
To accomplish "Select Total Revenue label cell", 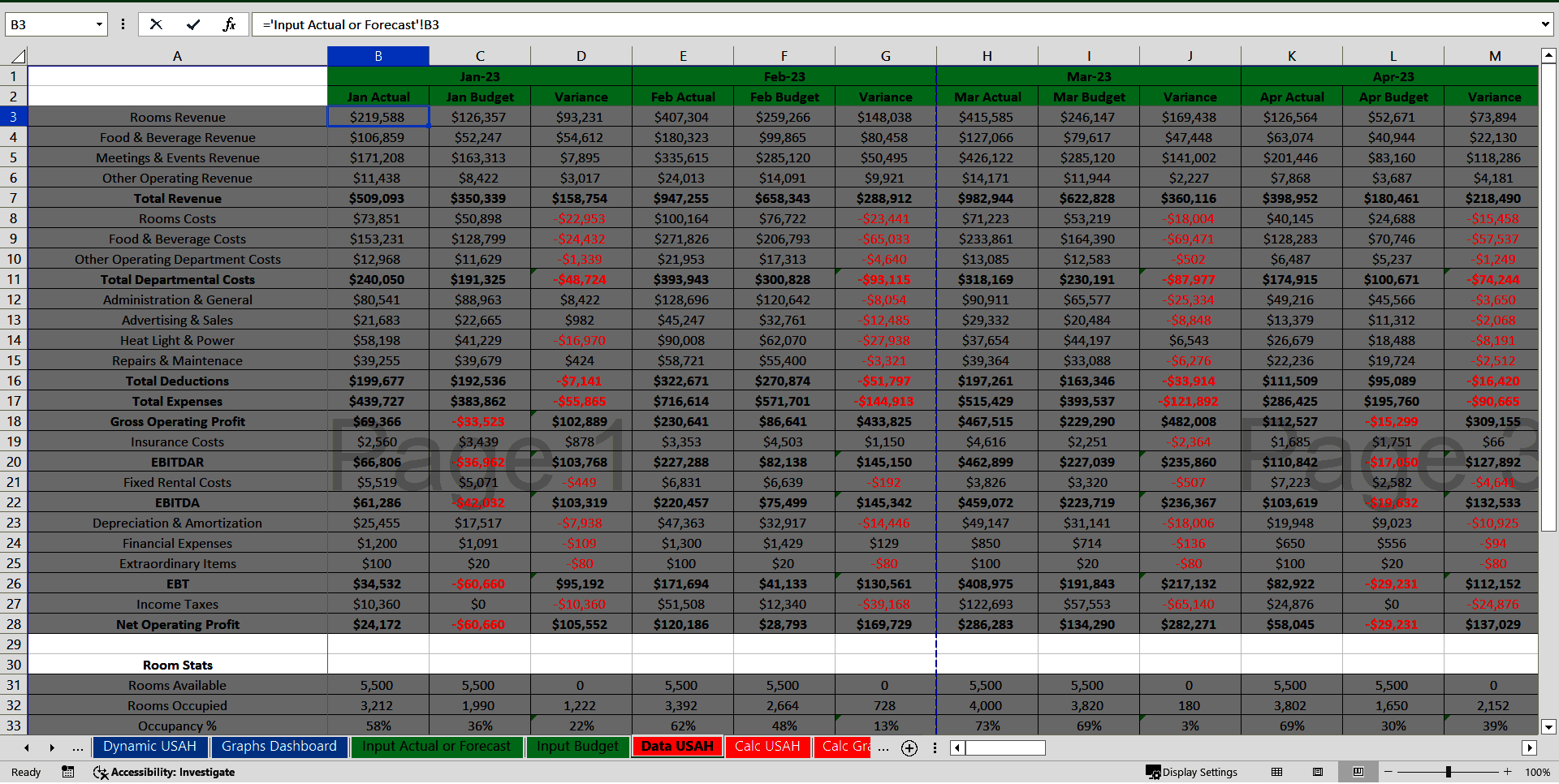I will pyautogui.click(x=178, y=198).
